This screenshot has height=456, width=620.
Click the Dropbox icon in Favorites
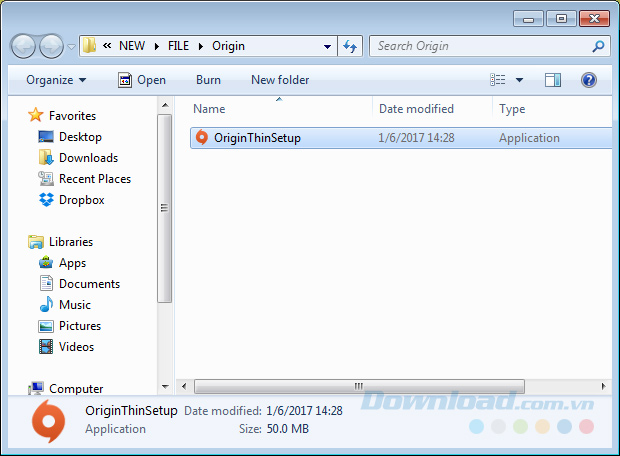coord(46,200)
